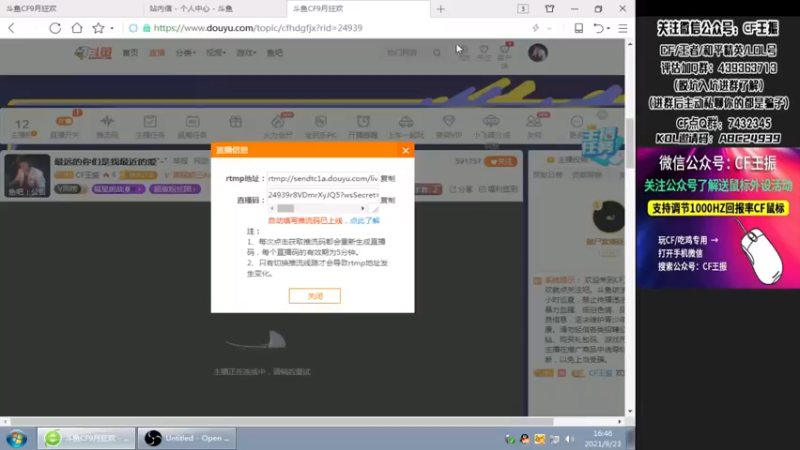This screenshot has height=450, width=800.
Task: Copy the 直播码 using its 复制 link
Action: (x=388, y=200)
